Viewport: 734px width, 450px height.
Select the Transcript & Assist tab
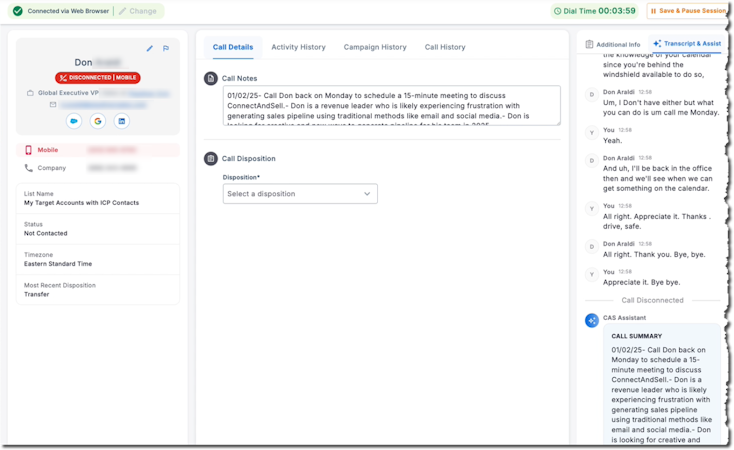(687, 43)
